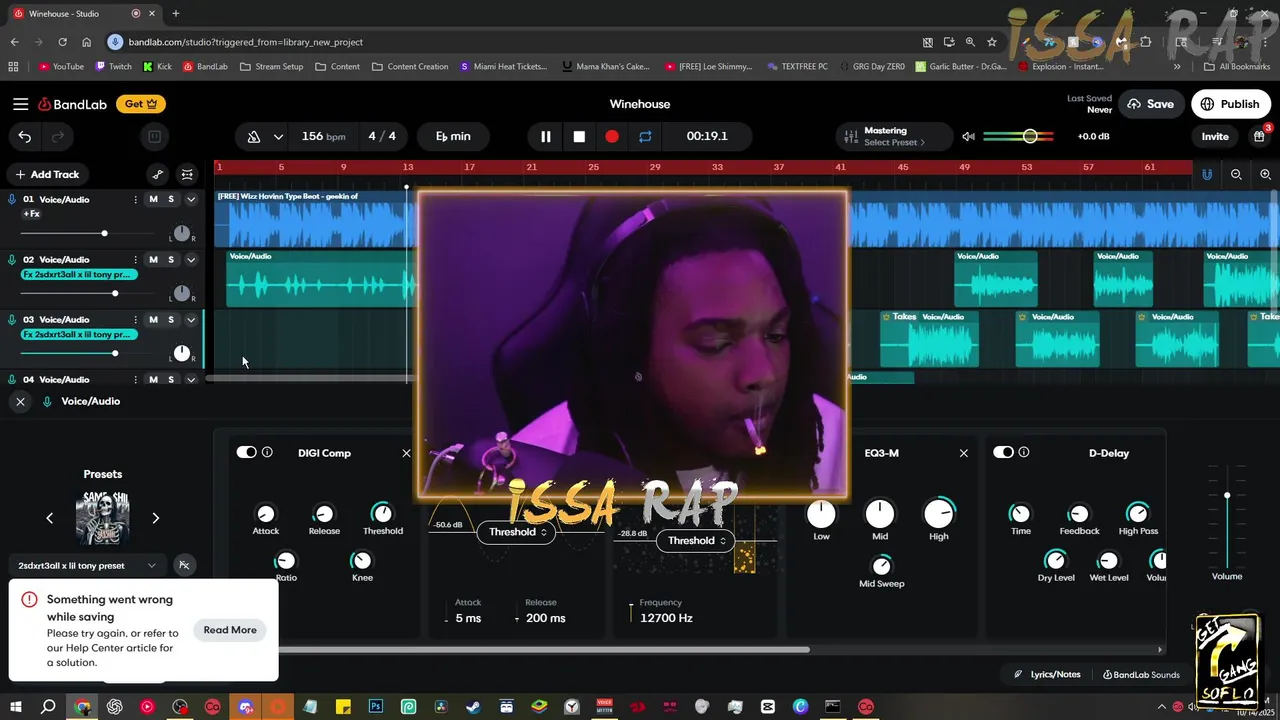The image size is (1280, 720).
Task: Go to previous preset arrow
Action: point(50,518)
